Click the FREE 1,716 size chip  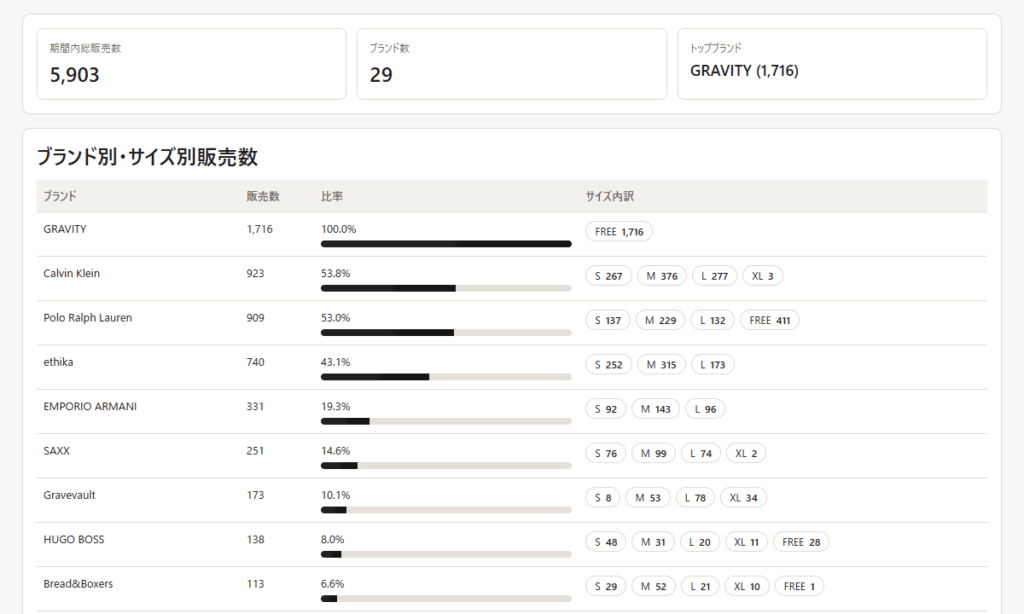[x=619, y=232]
